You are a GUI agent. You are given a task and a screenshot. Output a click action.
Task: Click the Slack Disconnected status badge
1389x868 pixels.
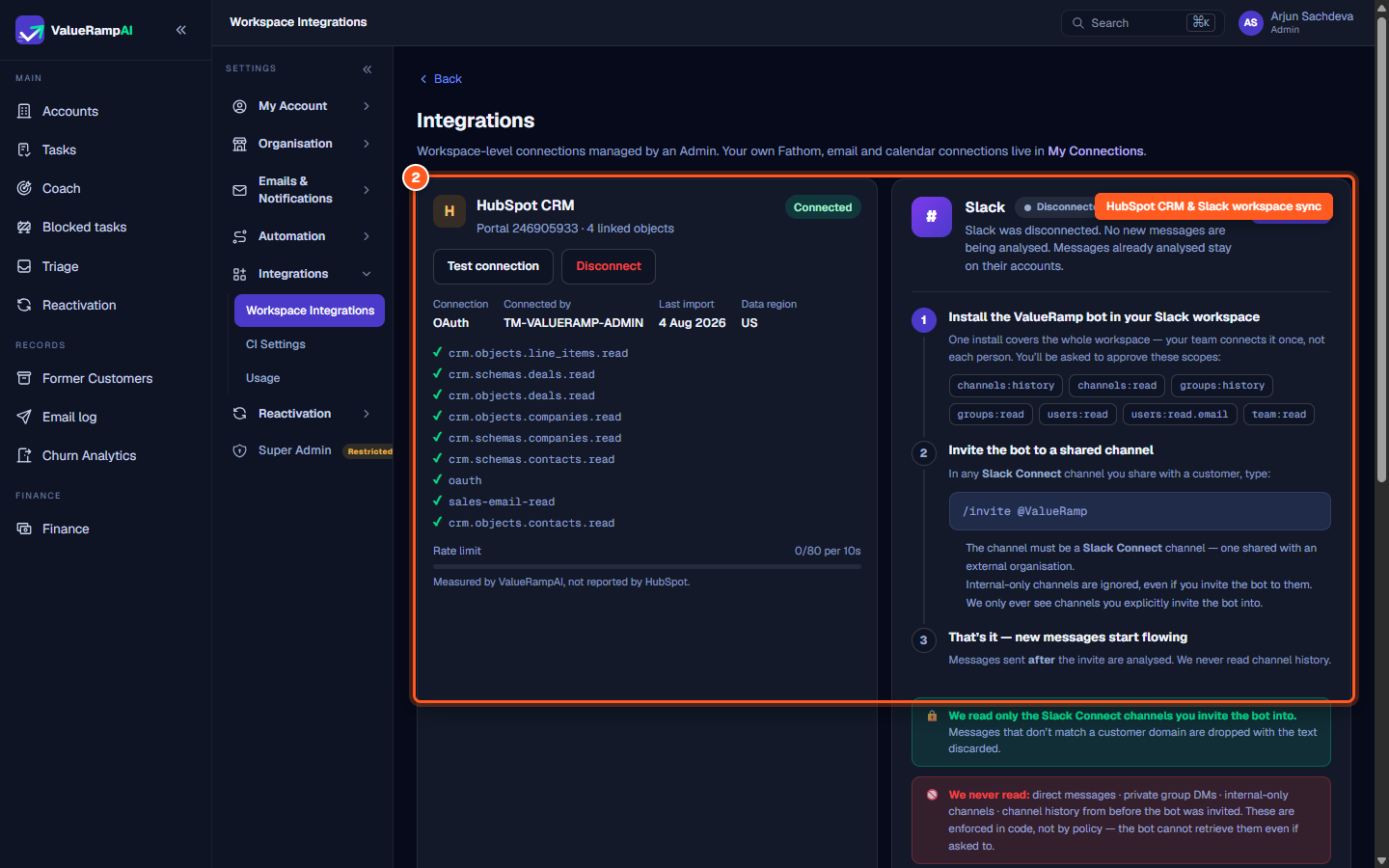(x=1055, y=207)
